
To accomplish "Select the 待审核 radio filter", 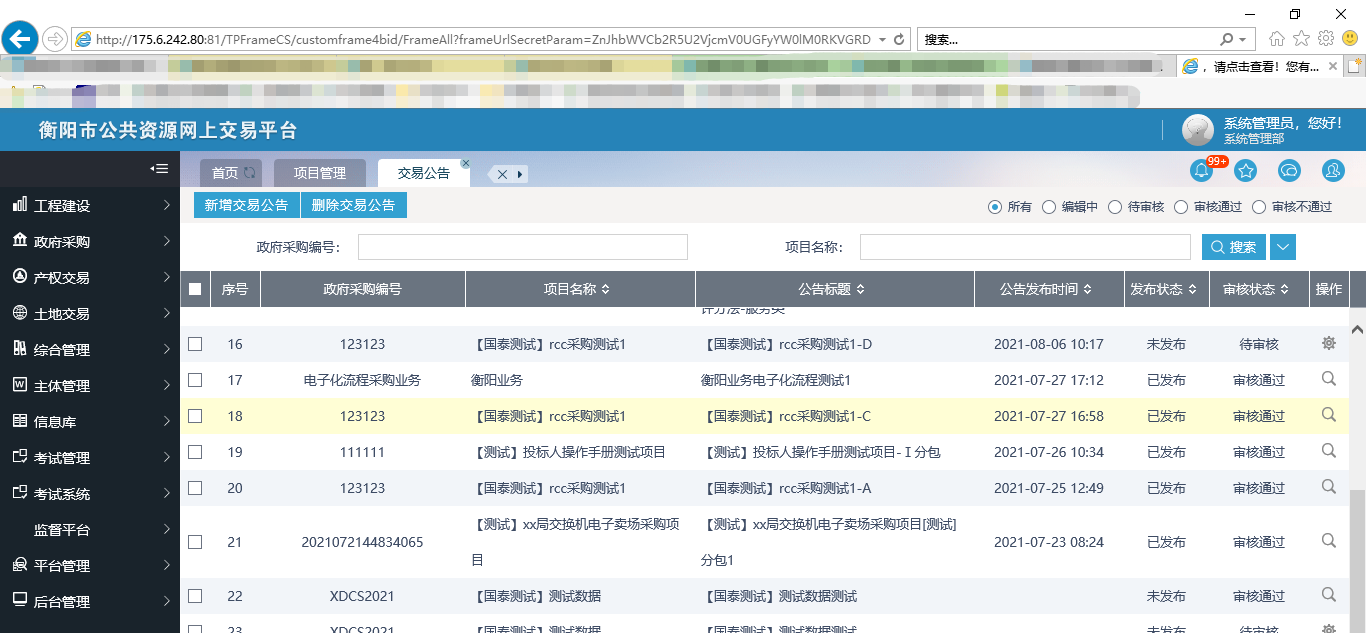I will click(x=1115, y=207).
